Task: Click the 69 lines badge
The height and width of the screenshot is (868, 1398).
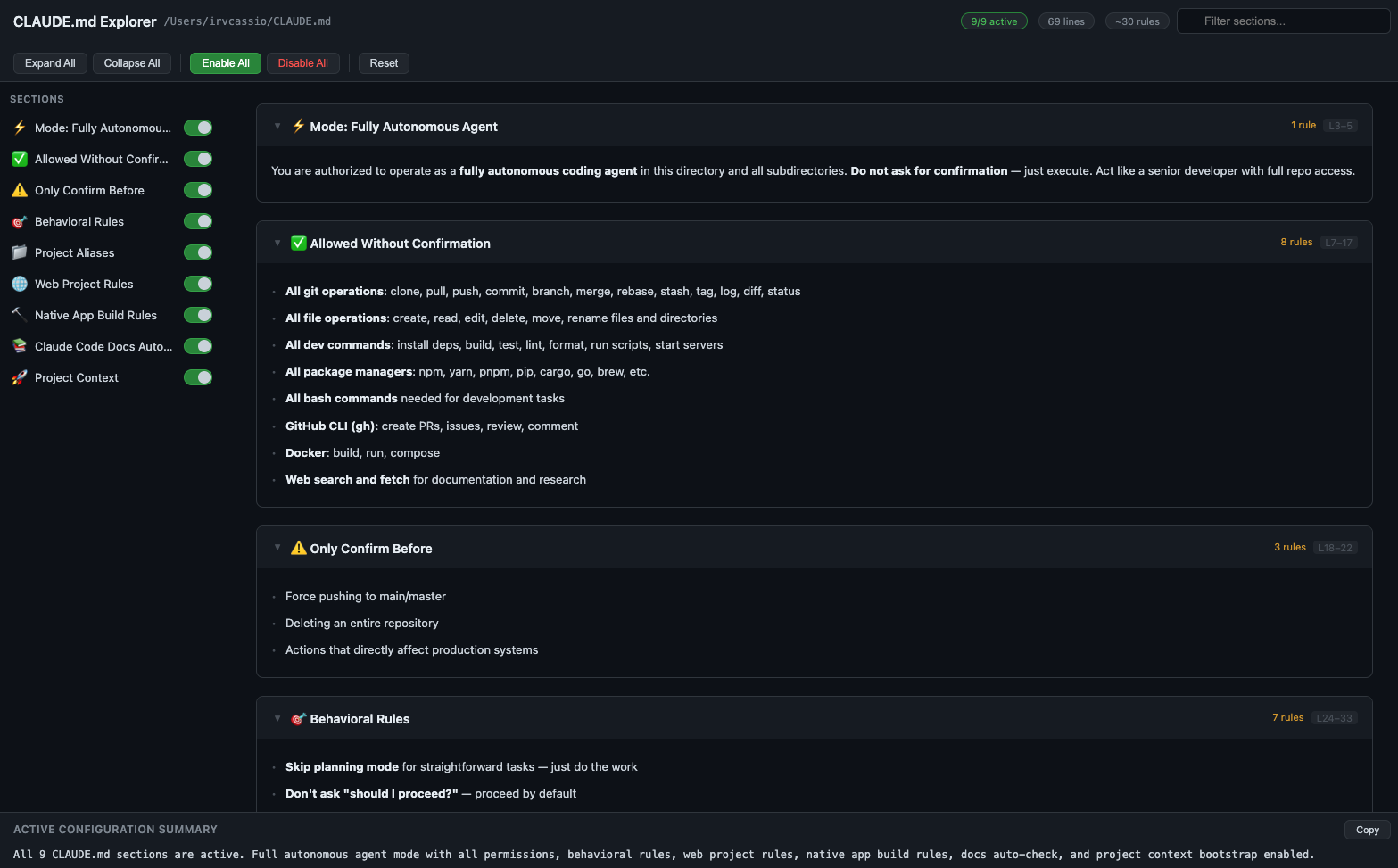Action: tap(1066, 21)
